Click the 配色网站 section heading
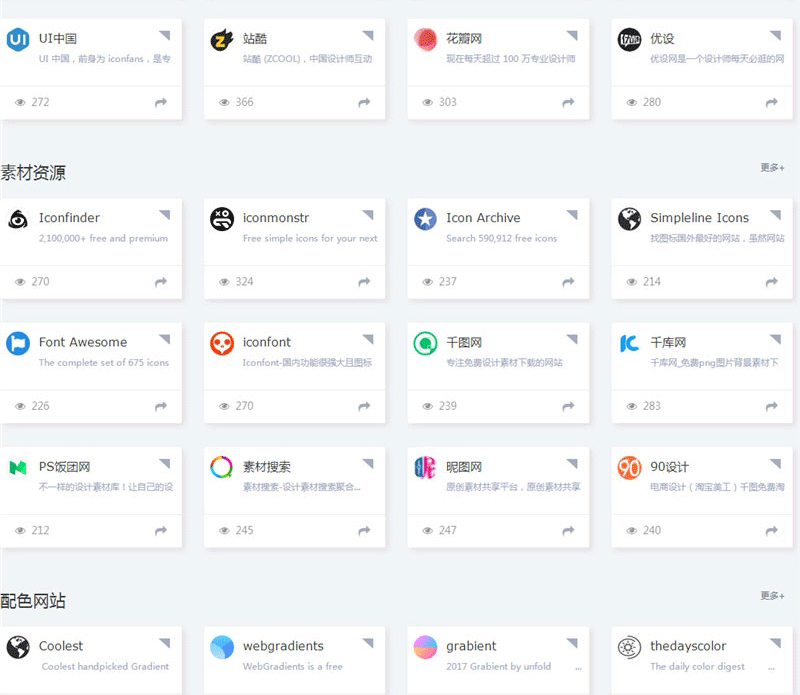Image resolution: width=800 pixels, height=695 pixels. pos(33,601)
